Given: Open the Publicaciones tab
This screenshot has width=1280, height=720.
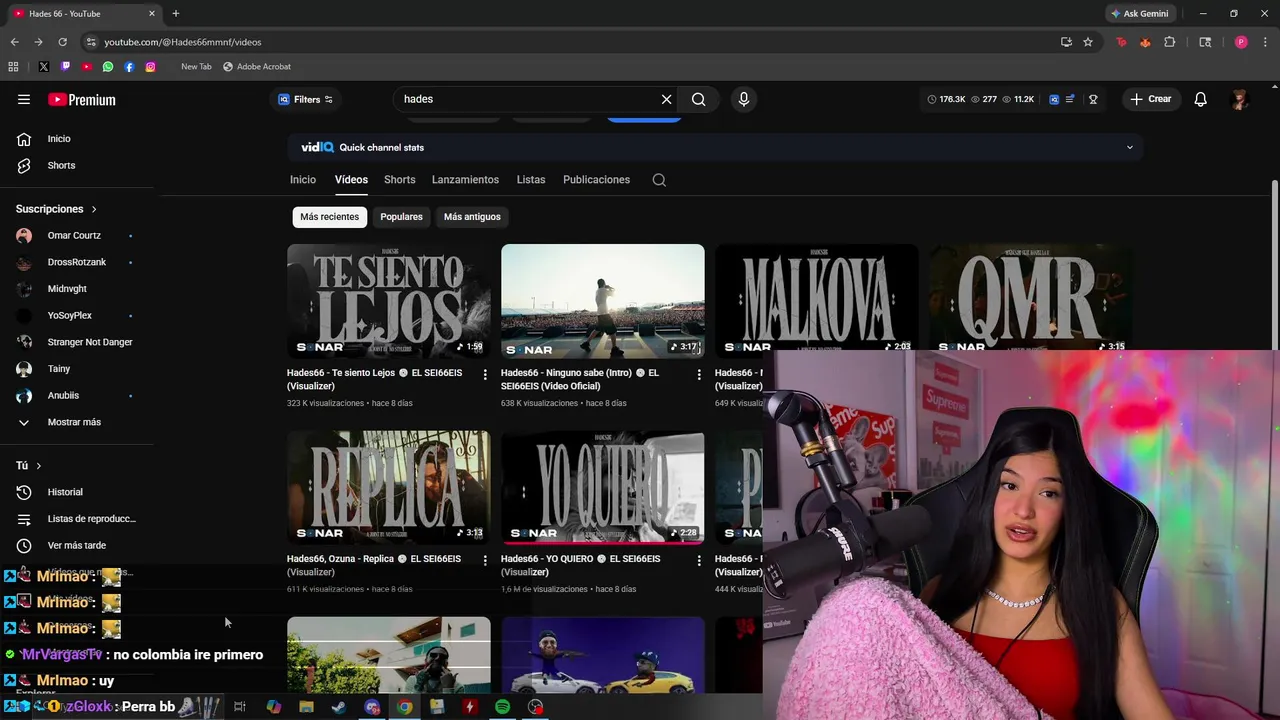Looking at the screenshot, I should coord(596,180).
